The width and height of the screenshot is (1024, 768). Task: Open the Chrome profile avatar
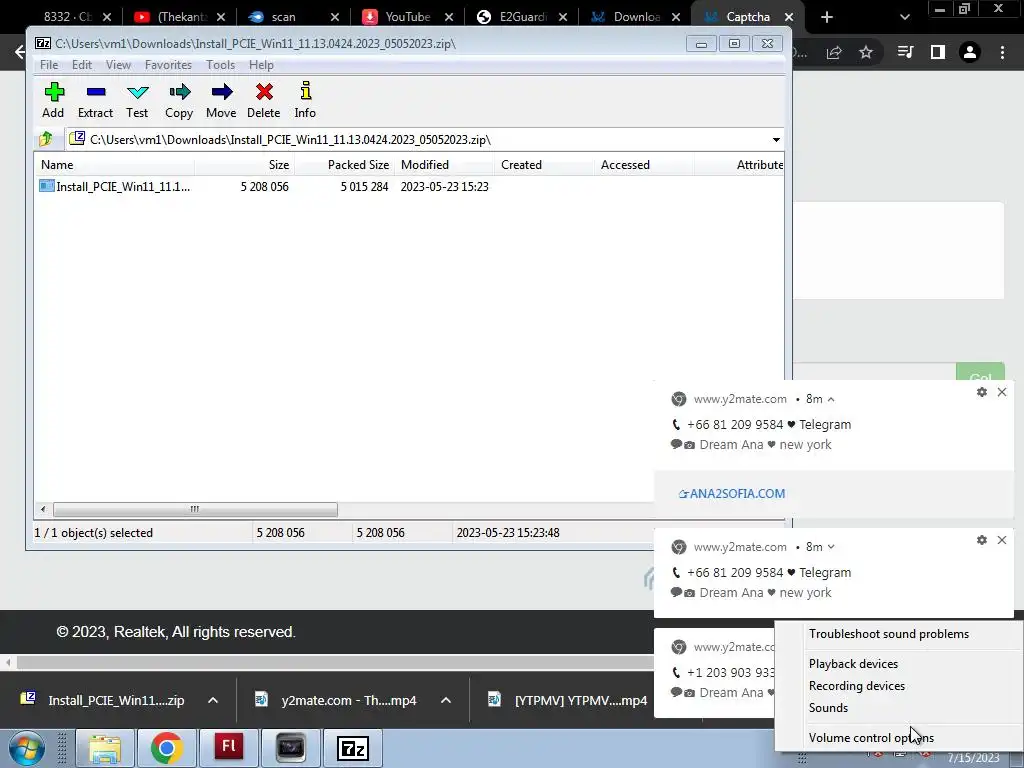970,52
